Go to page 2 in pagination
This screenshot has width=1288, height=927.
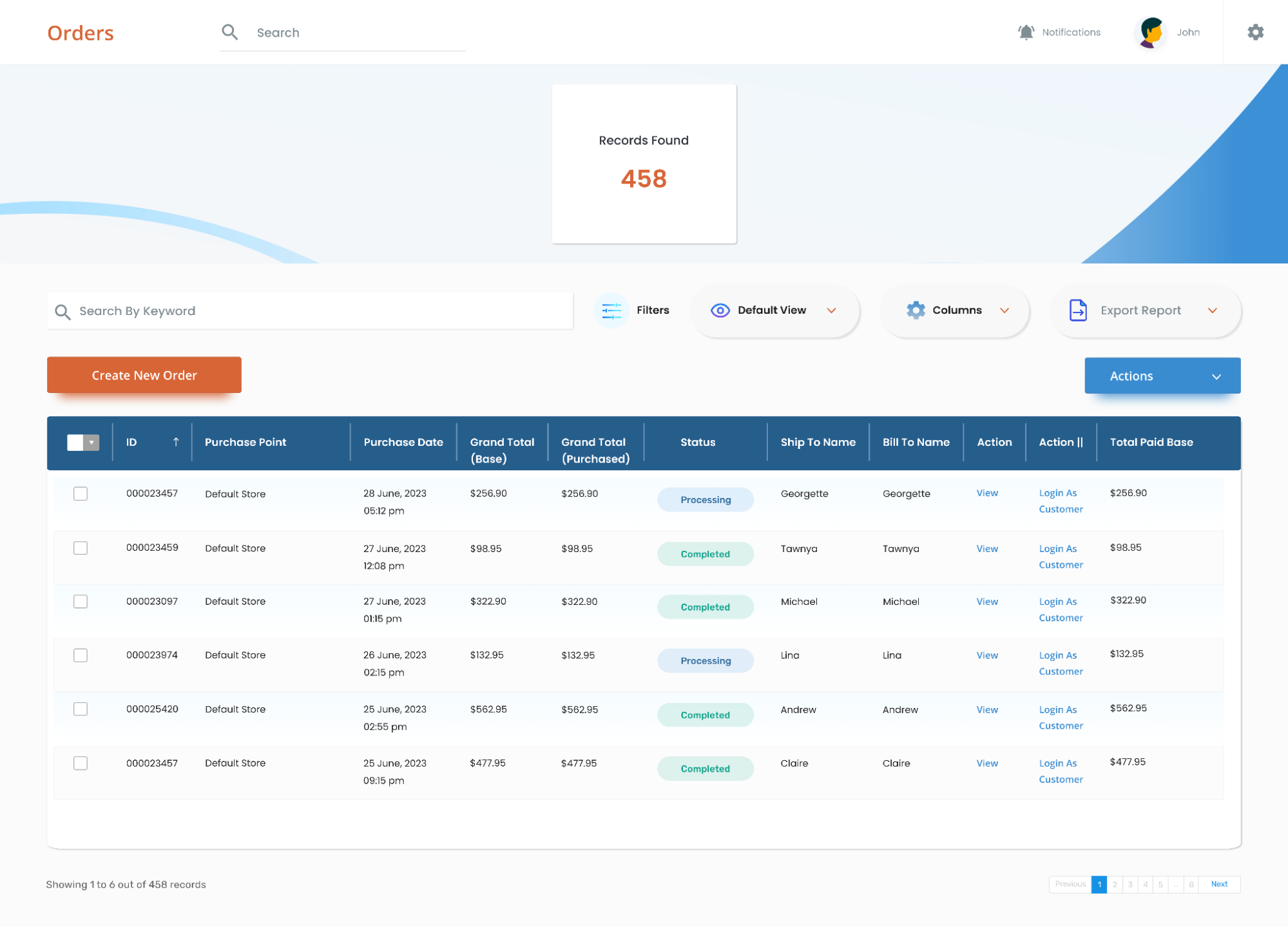point(1115,884)
